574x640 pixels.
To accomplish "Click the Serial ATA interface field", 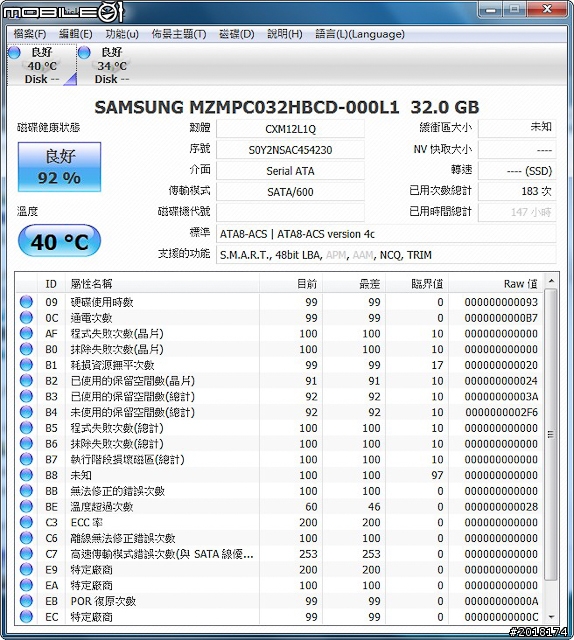I will pyautogui.click(x=290, y=171).
